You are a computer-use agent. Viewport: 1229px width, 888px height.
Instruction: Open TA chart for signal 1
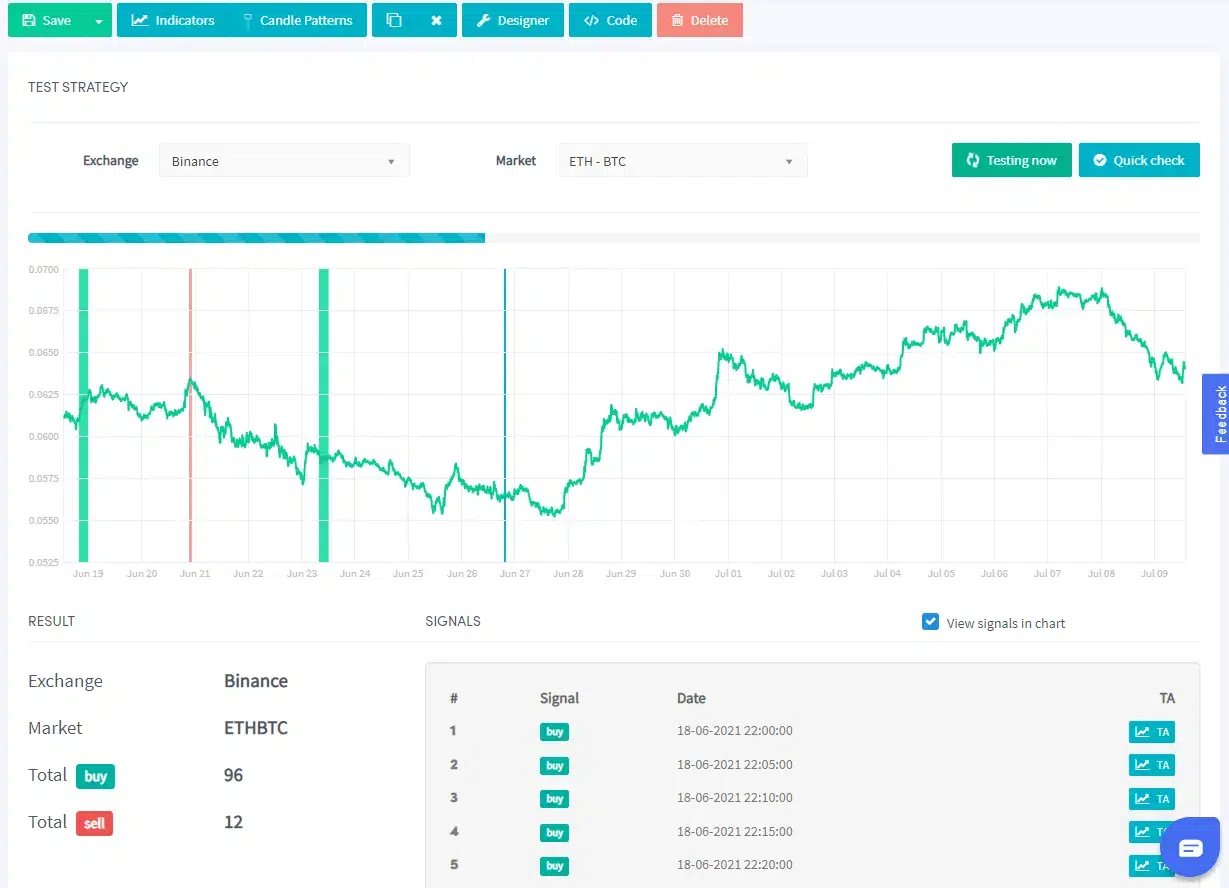coord(1152,732)
